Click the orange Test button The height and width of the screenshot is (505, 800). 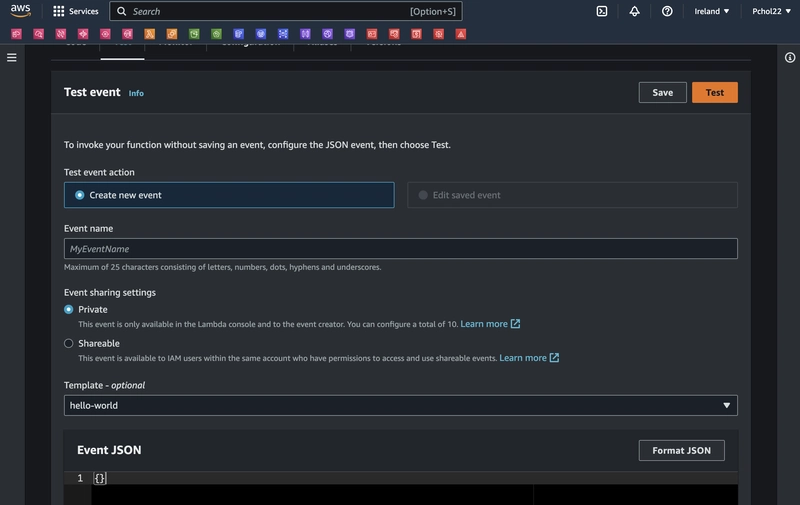(x=714, y=92)
